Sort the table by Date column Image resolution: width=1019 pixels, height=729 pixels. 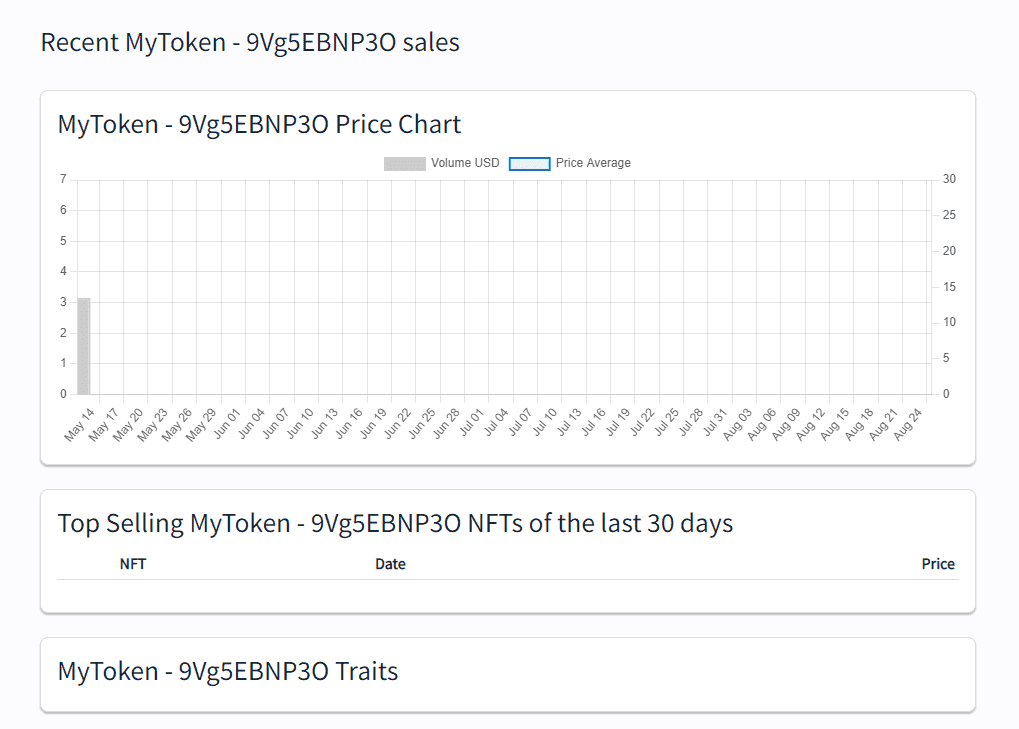pyautogui.click(x=390, y=564)
